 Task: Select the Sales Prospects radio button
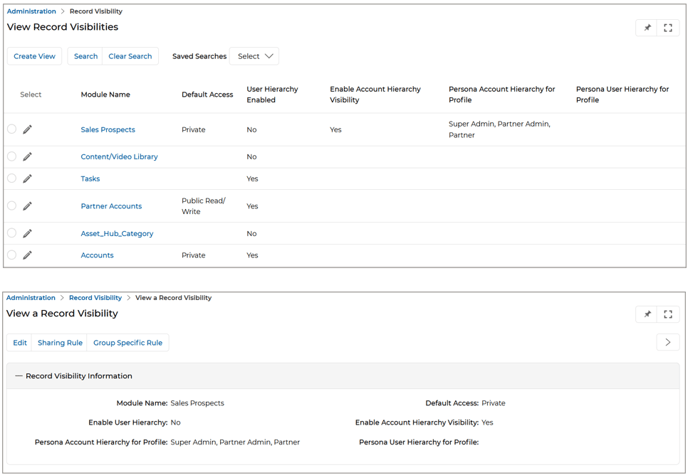(x=12, y=129)
